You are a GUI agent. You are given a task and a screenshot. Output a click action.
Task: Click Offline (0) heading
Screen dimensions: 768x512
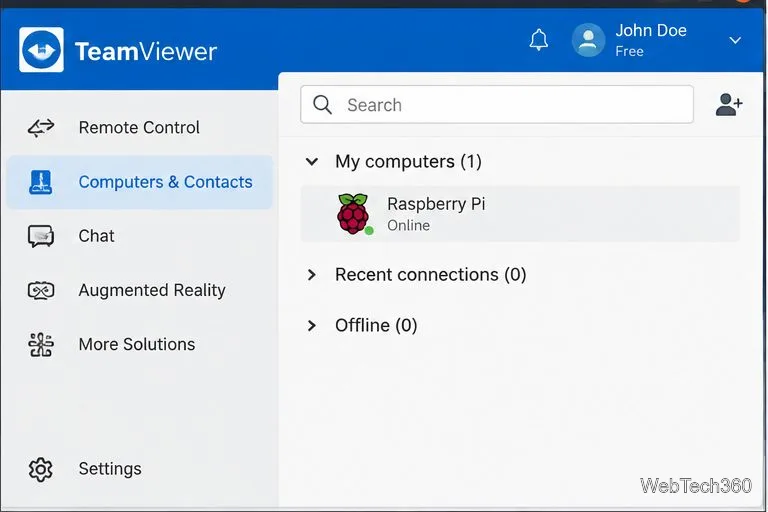376,325
